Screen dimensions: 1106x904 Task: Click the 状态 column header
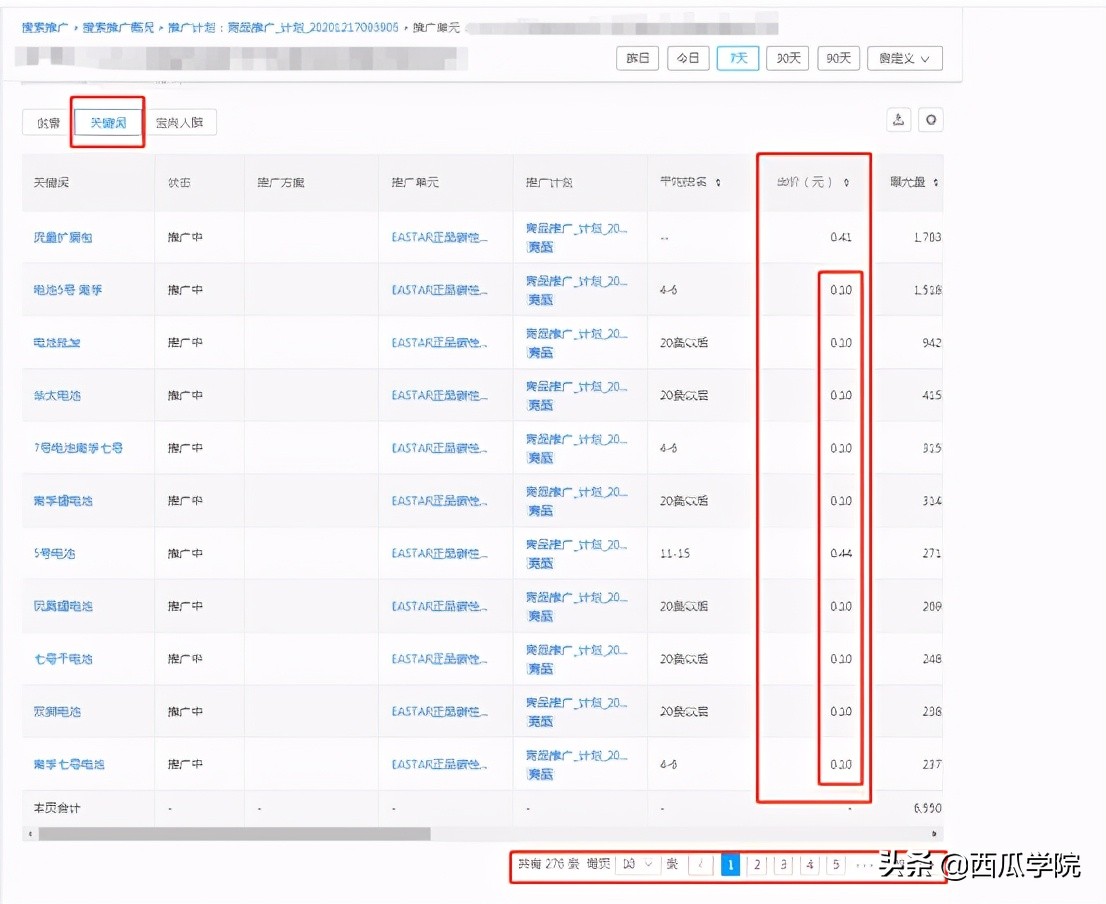(179, 183)
